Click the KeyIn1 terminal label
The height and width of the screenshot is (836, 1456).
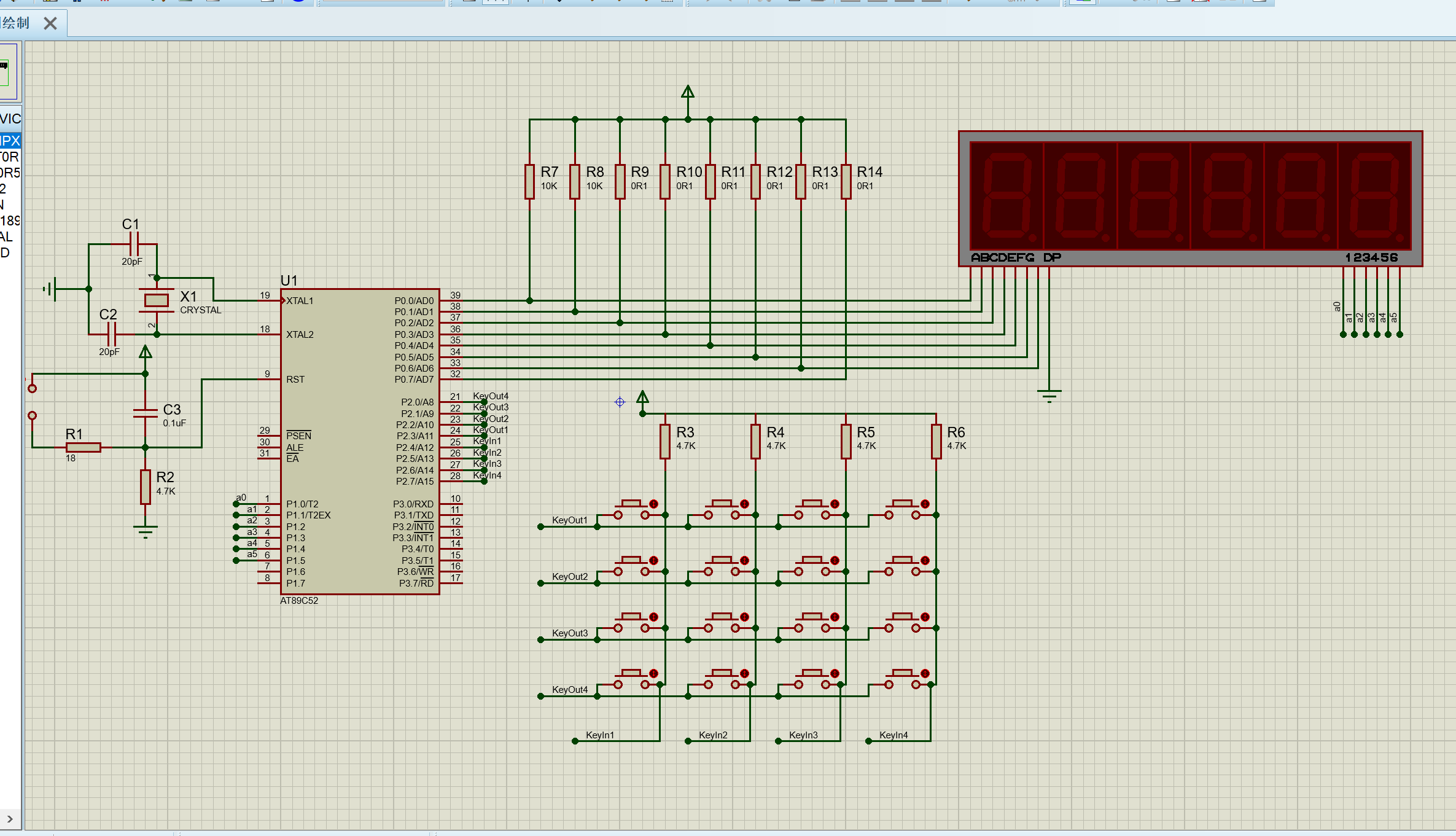(x=600, y=735)
